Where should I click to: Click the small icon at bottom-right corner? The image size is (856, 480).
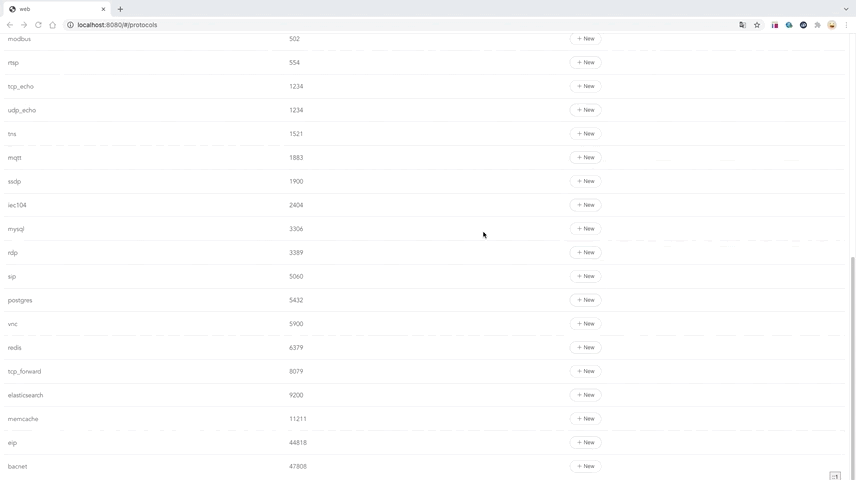(835, 476)
